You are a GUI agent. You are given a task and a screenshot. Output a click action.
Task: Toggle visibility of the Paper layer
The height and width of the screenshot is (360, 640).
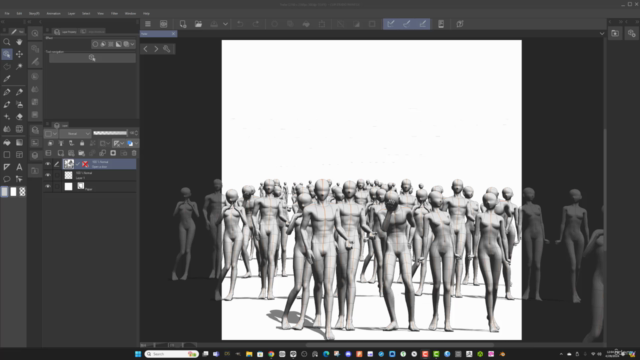coord(48,186)
